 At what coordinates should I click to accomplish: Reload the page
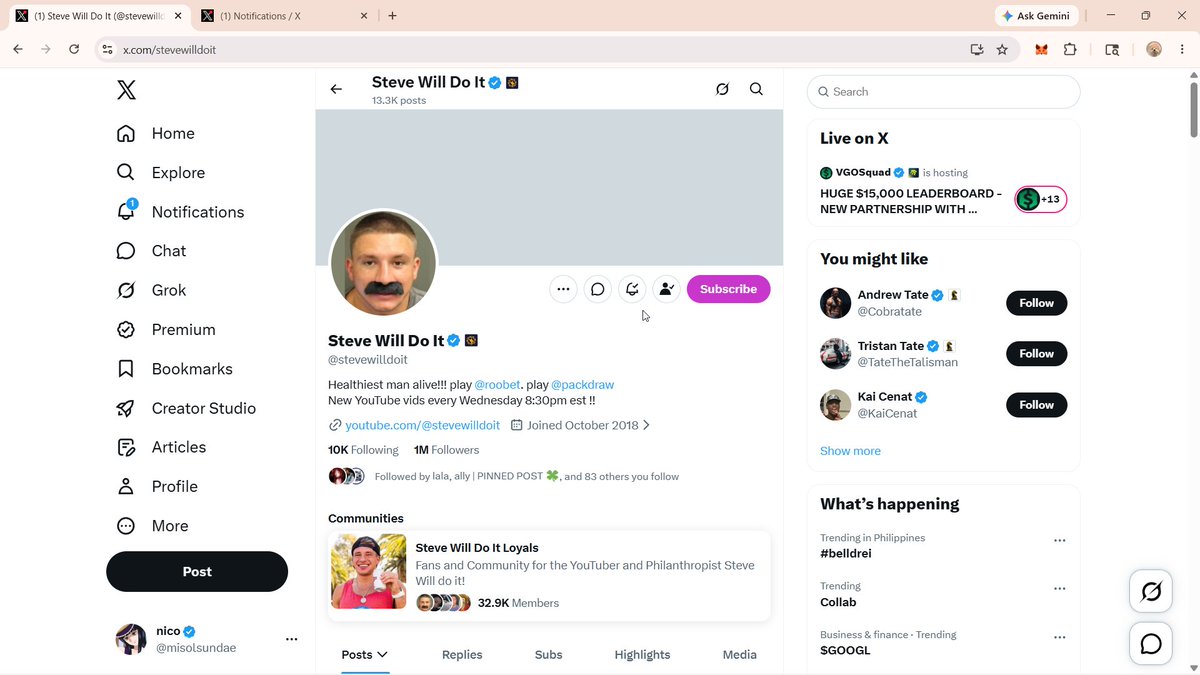74,49
